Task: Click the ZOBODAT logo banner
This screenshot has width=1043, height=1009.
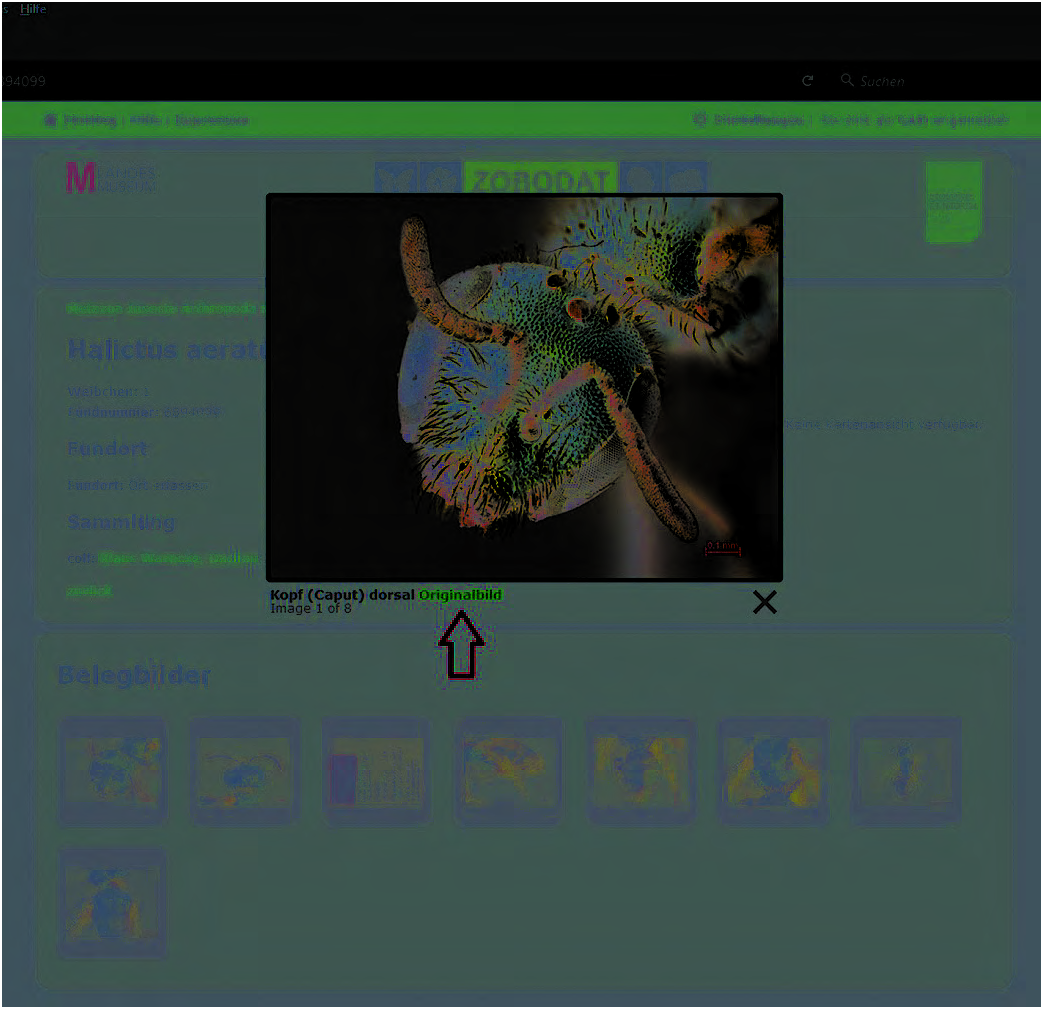Action: (540, 180)
